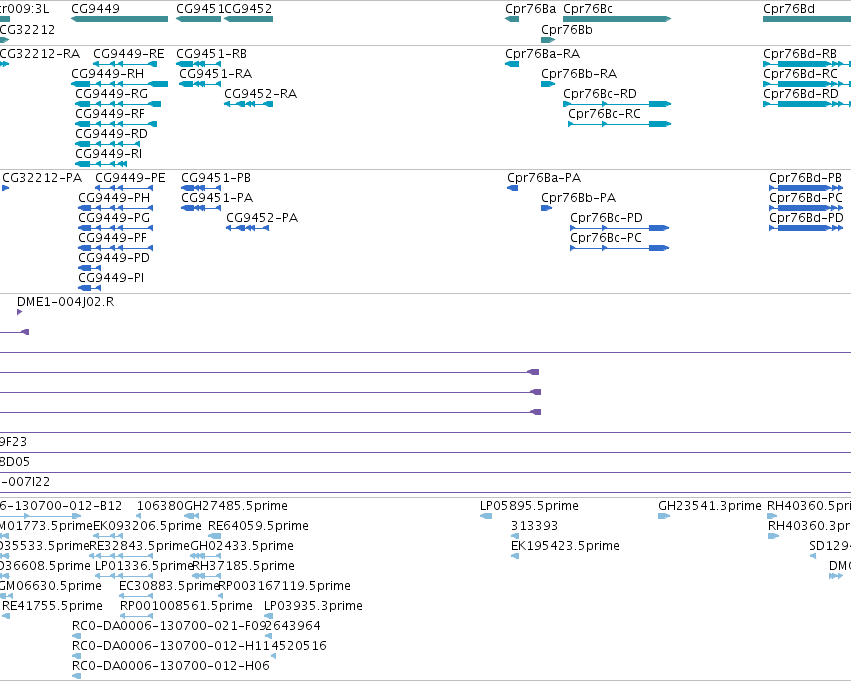The height and width of the screenshot is (681, 851).
Task: Select EST label GH02433.5prime
Action: coord(242,546)
